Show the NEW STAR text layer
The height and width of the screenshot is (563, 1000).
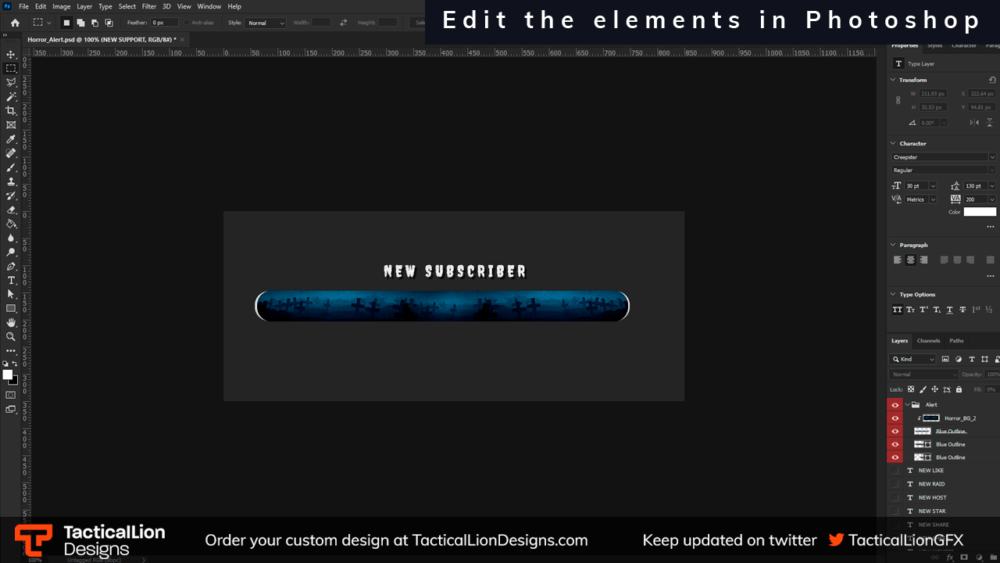(895, 511)
